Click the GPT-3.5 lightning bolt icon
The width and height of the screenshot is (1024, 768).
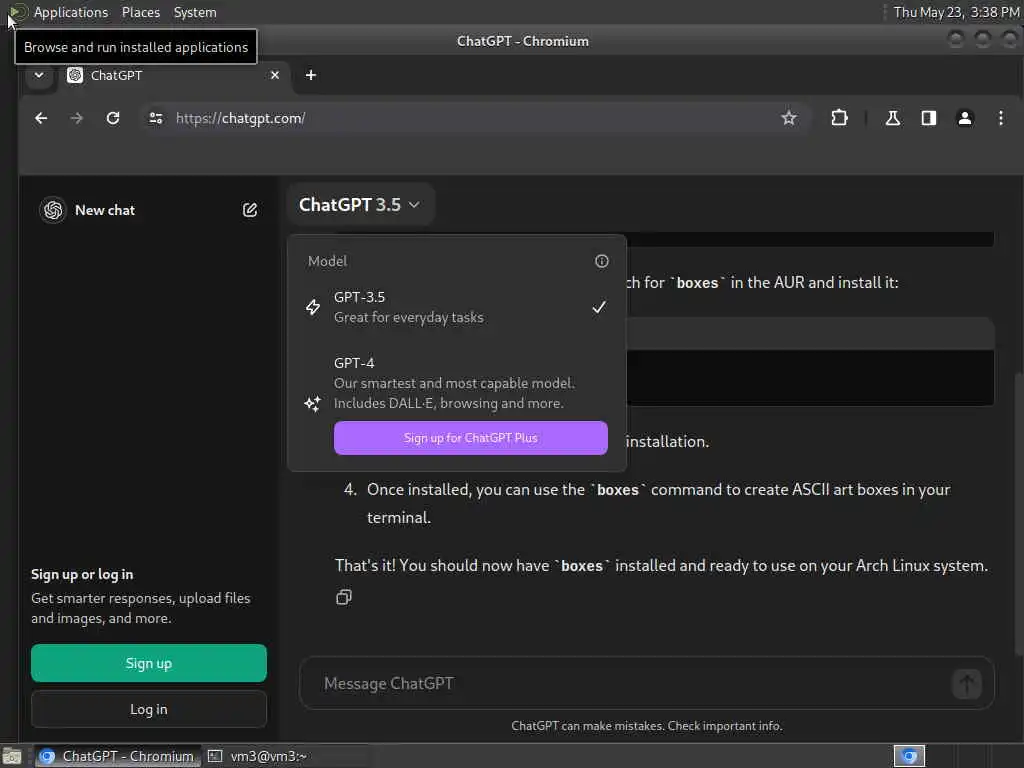(x=313, y=307)
